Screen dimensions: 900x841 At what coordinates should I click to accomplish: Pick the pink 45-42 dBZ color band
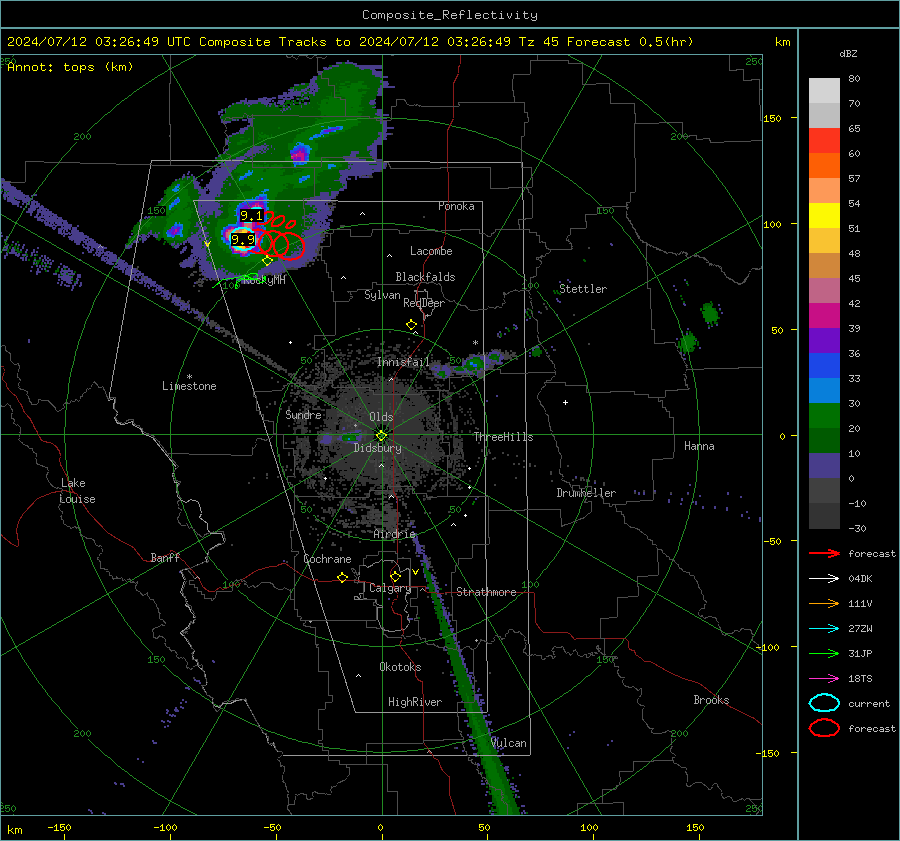[824, 291]
